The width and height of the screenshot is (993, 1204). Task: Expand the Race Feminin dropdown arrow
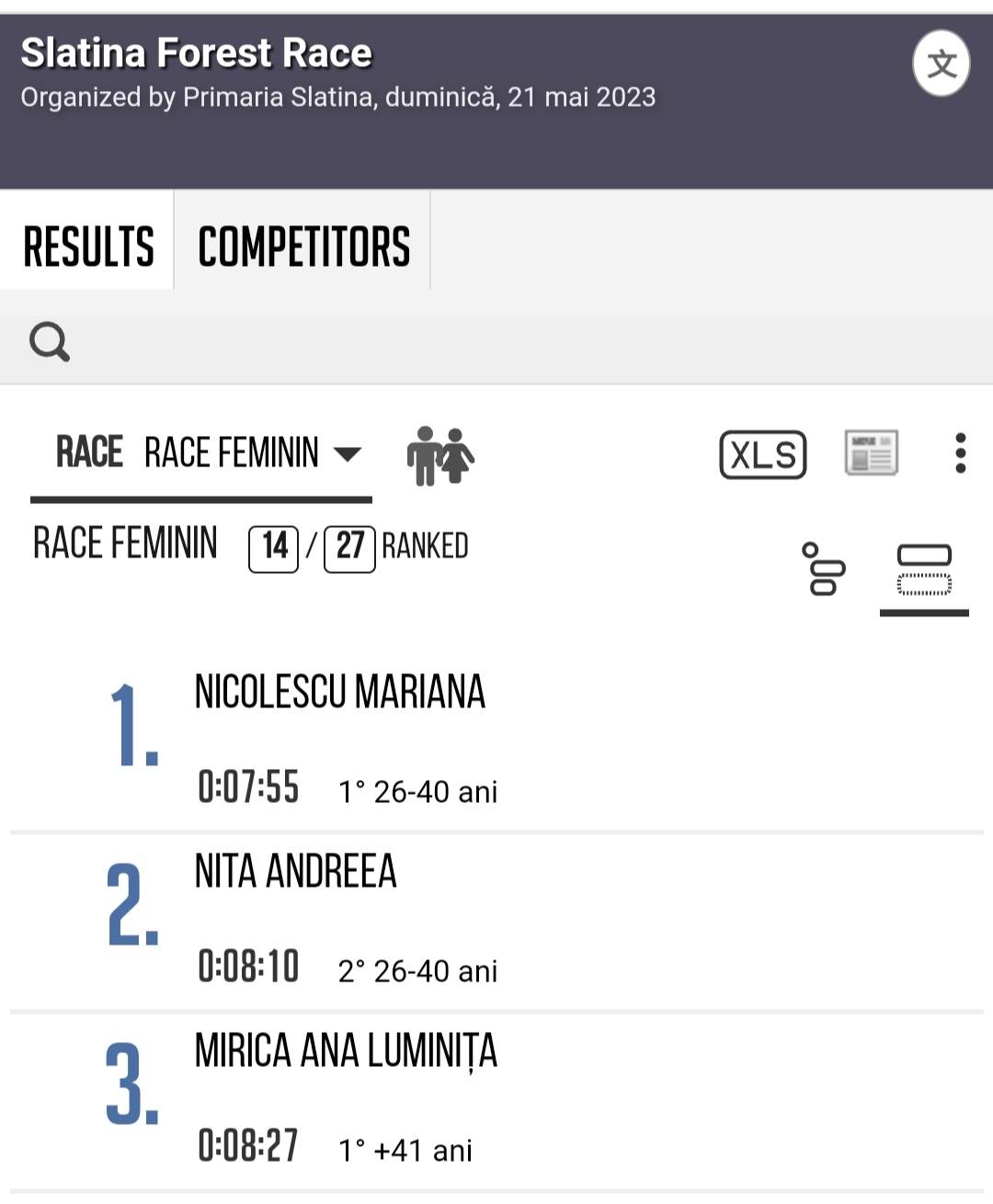tap(347, 453)
